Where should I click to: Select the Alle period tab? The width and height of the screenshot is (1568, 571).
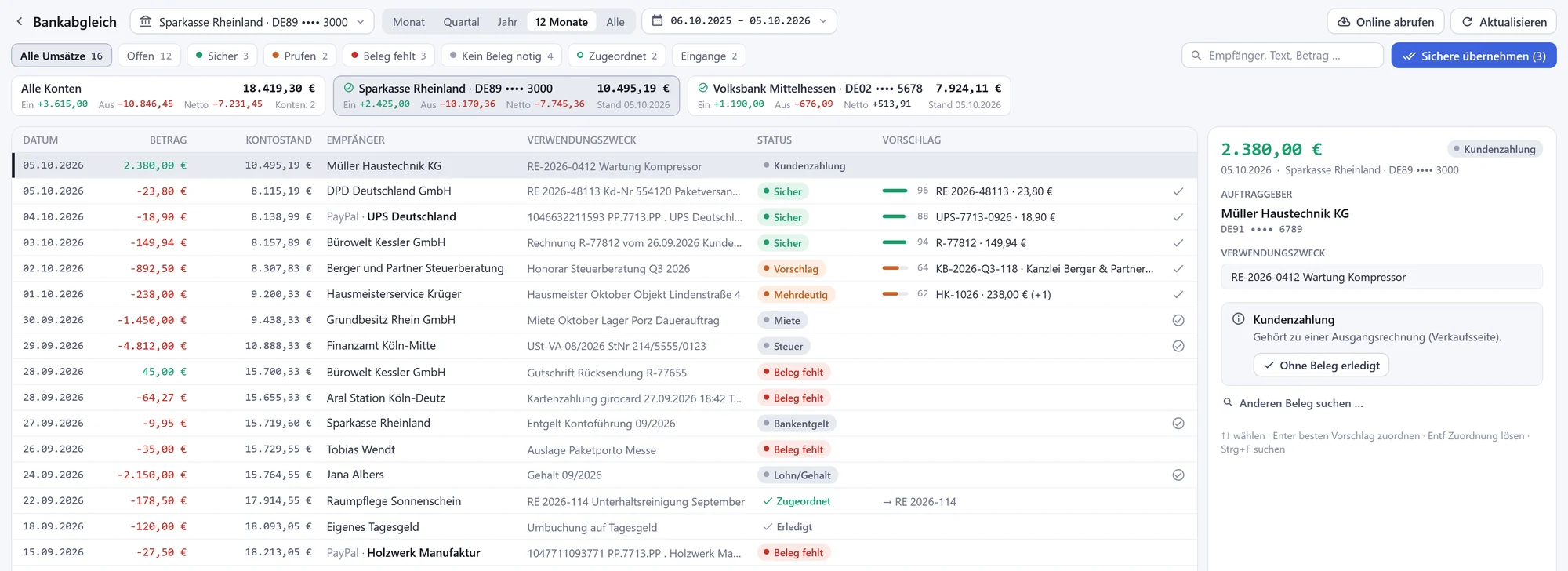[615, 22]
